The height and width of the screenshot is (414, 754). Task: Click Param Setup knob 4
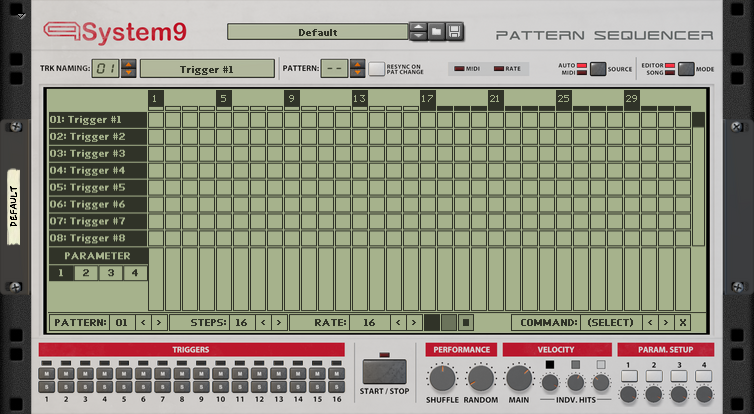point(704,394)
